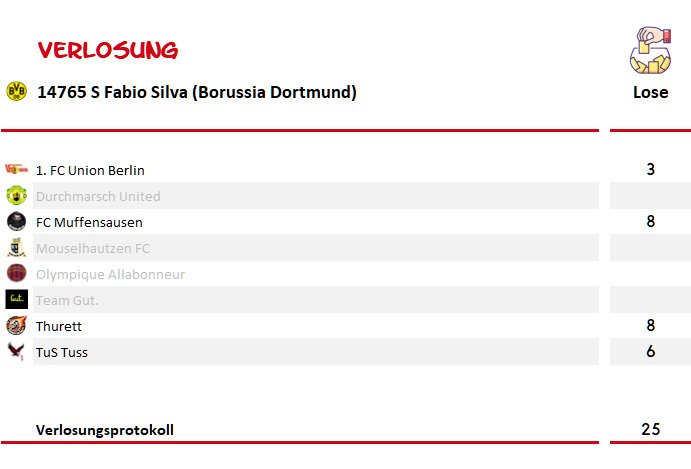The image size is (691, 469).
Task: Open the Verlosungsprotokoll label
Action: coord(105,430)
